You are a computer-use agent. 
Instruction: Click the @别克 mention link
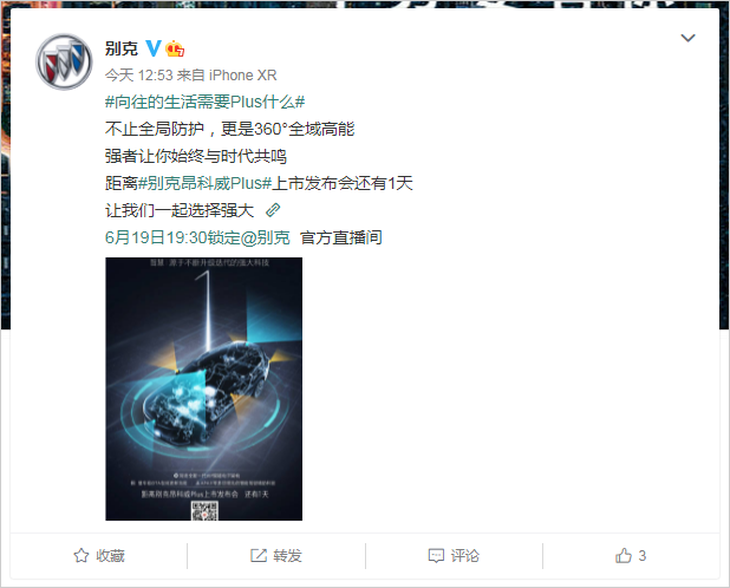(265, 237)
